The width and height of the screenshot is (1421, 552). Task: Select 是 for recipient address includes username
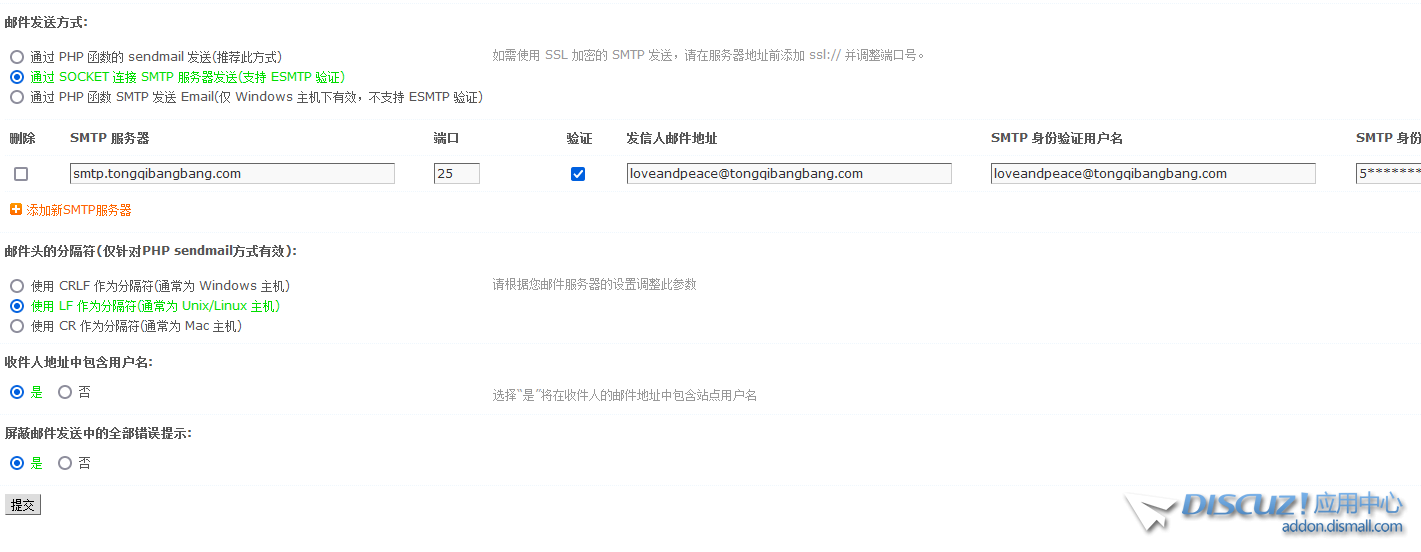tap(17, 392)
